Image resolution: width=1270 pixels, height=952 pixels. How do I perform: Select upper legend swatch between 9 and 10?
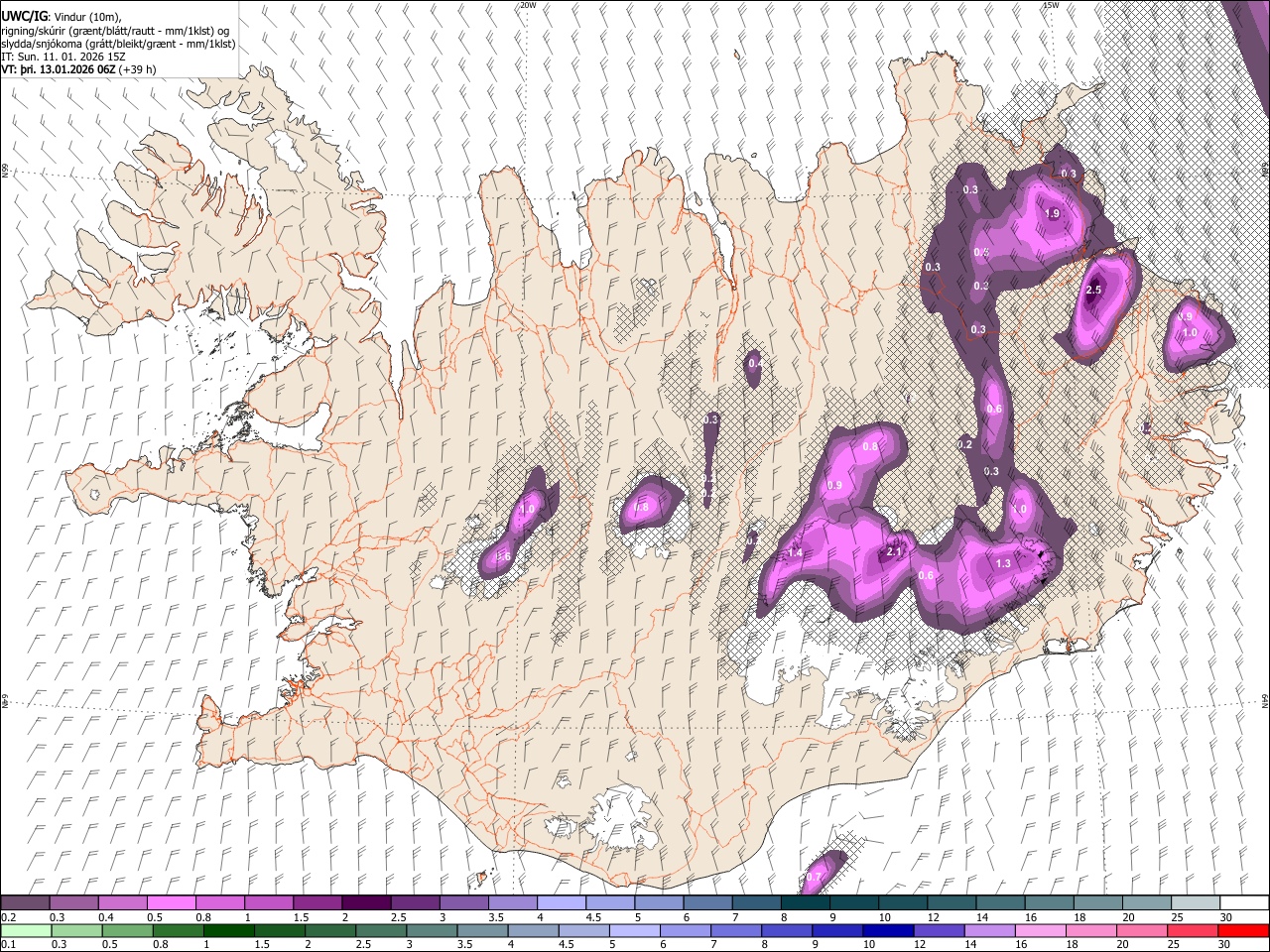pyautogui.click(x=854, y=902)
